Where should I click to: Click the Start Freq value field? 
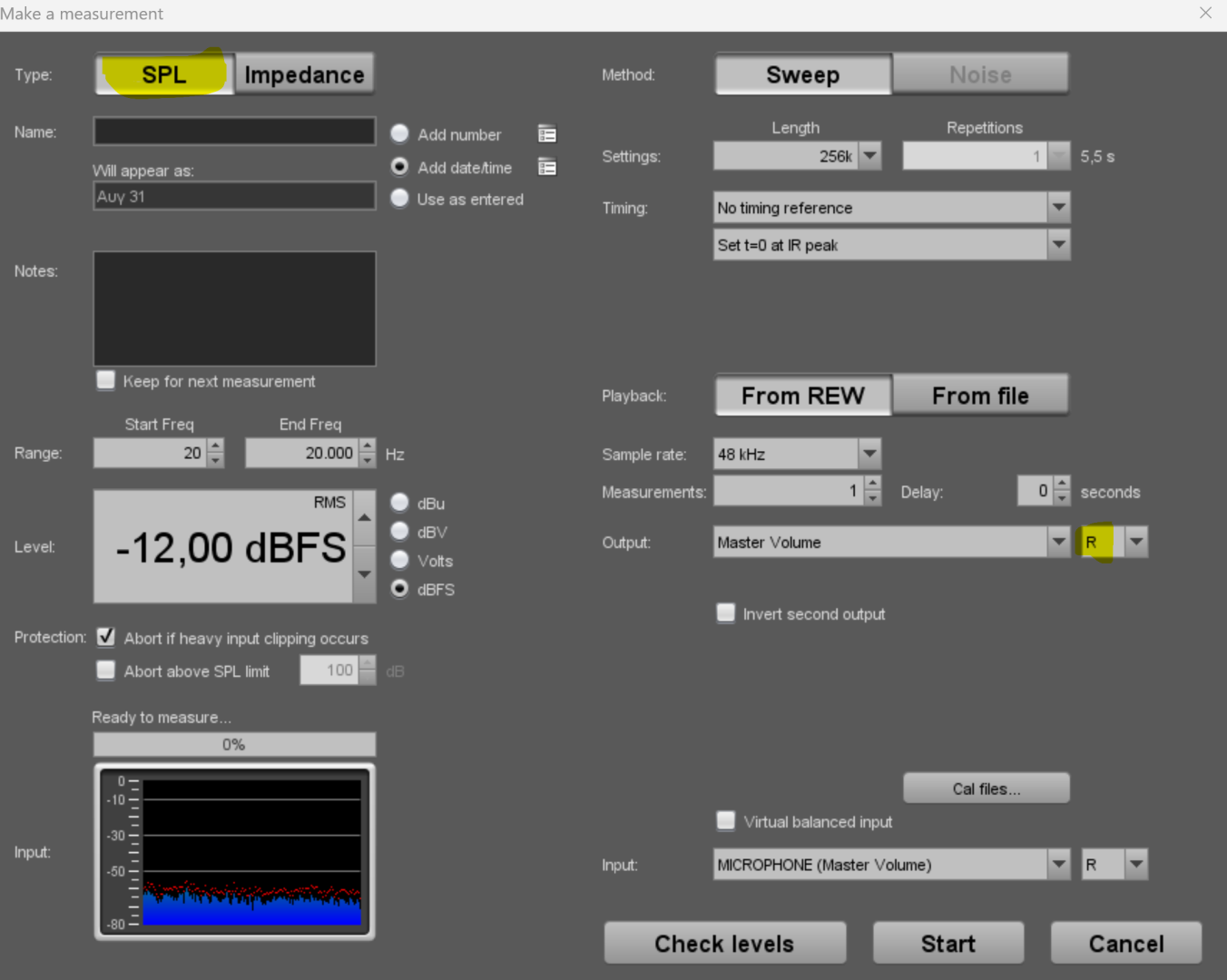click(x=150, y=453)
